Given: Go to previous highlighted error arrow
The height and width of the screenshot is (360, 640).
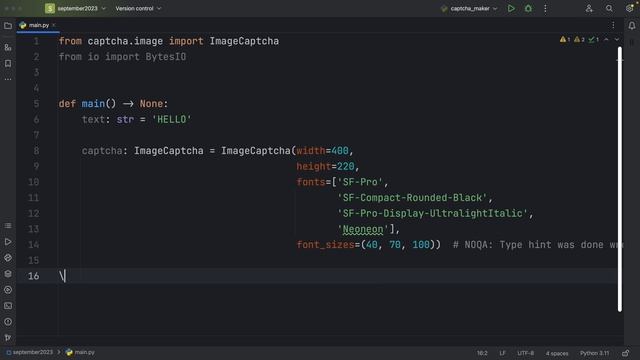Looking at the screenshot, I should click(606, 40).
